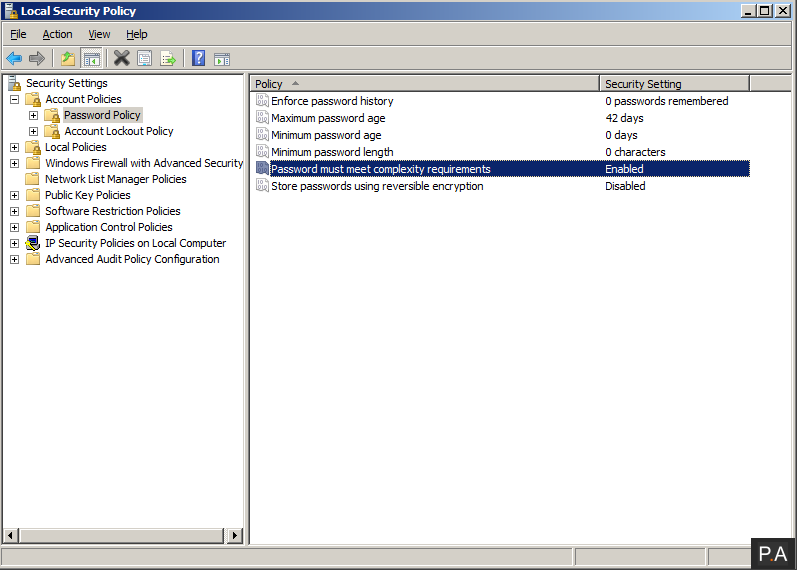Open the View menu
Viewport: 797px width, 570px height.
tap(99, 34)
